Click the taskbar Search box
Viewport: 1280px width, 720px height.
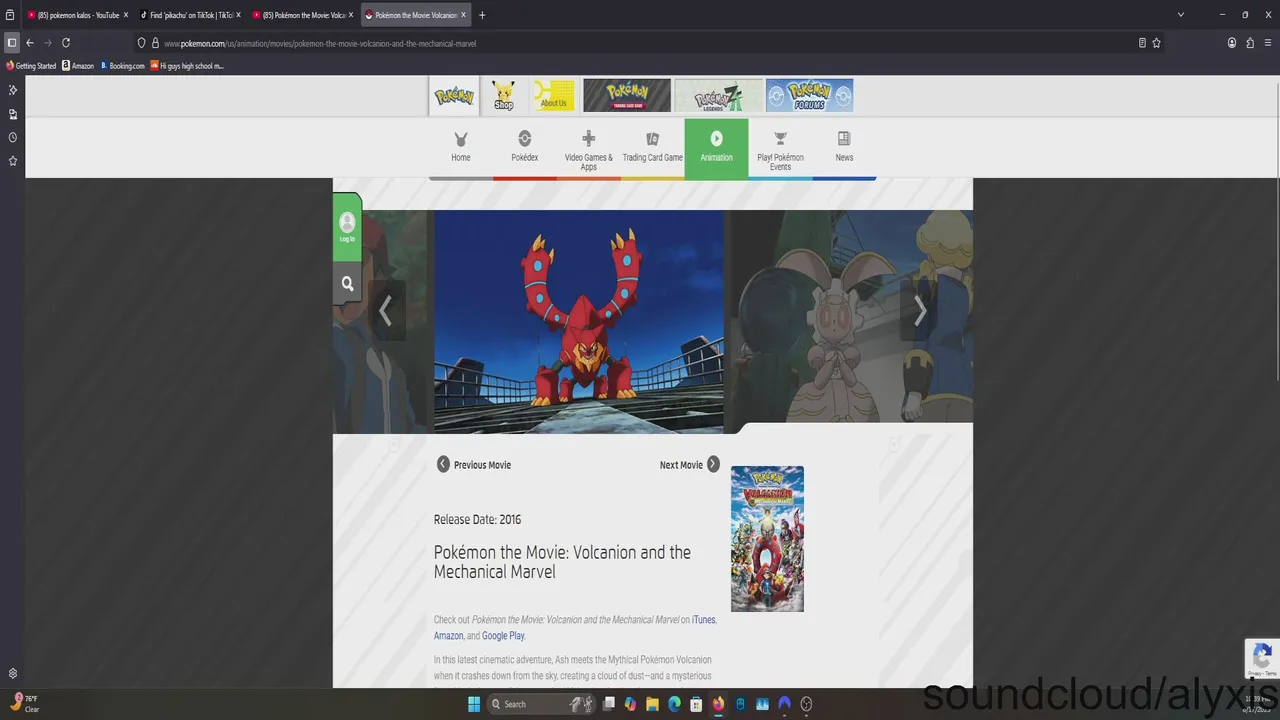point(540,704)
